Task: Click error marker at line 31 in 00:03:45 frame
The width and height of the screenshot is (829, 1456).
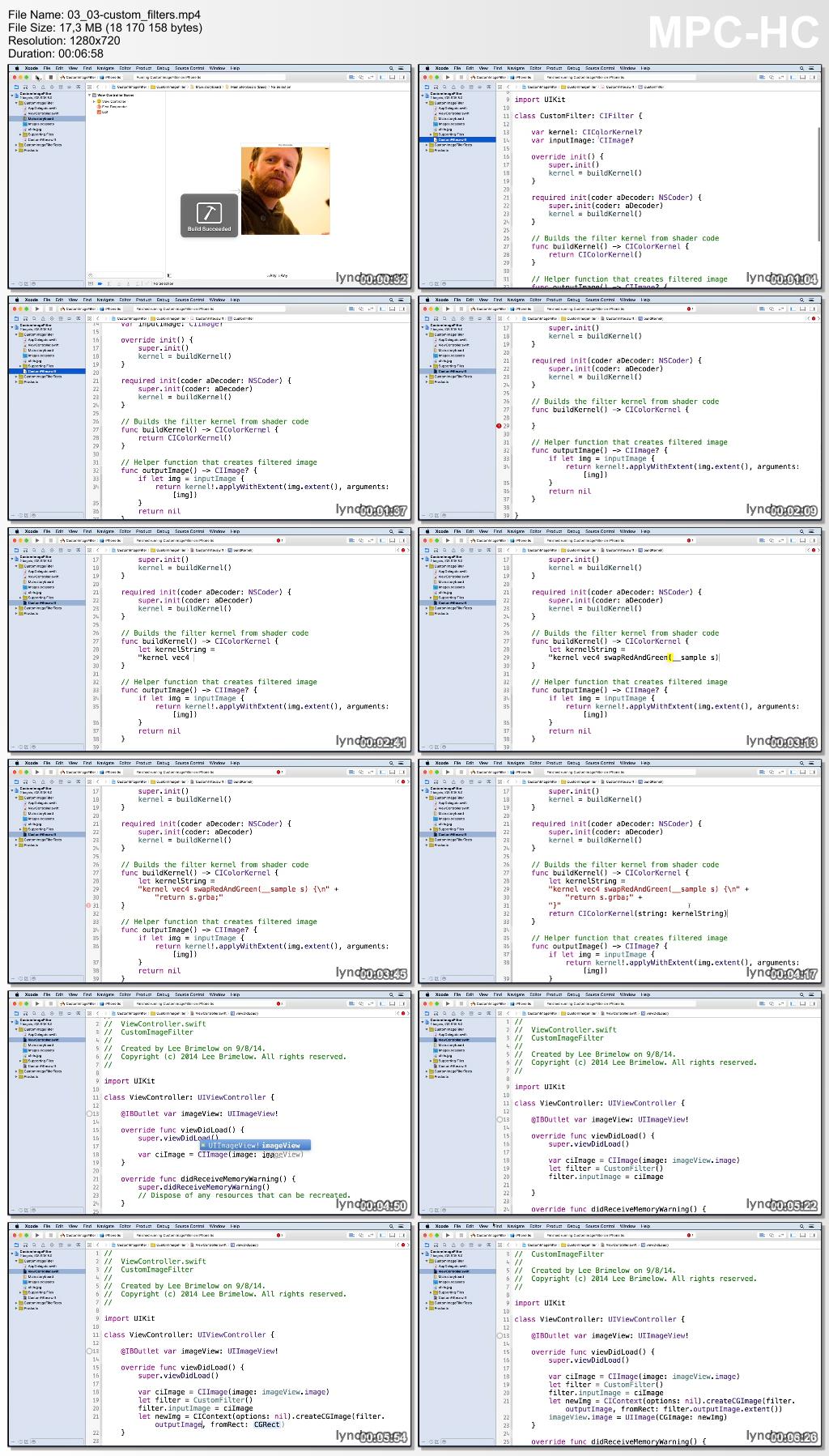Action: 88,905
